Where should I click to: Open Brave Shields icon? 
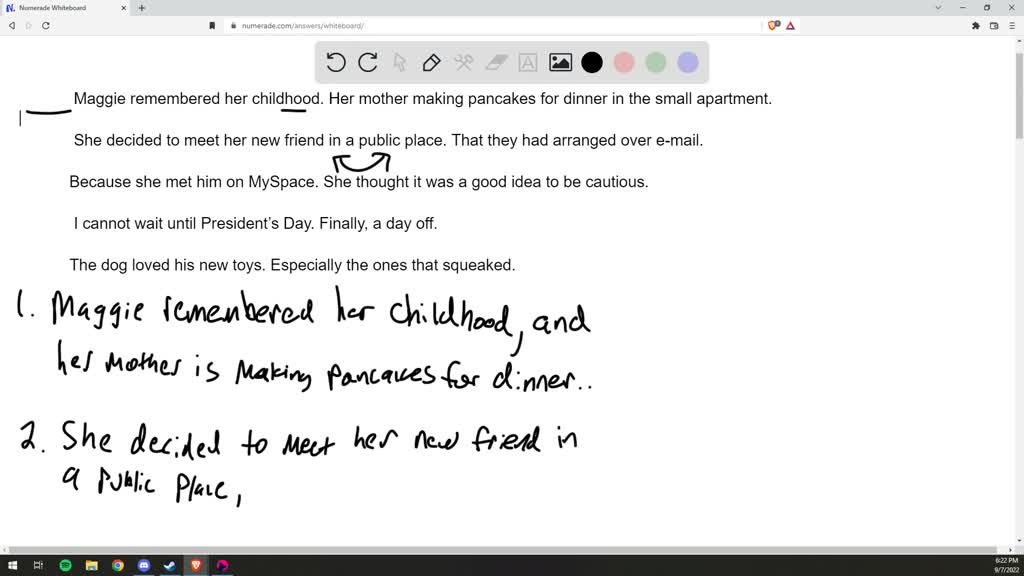pyautogui.click(x=773, y=25)
